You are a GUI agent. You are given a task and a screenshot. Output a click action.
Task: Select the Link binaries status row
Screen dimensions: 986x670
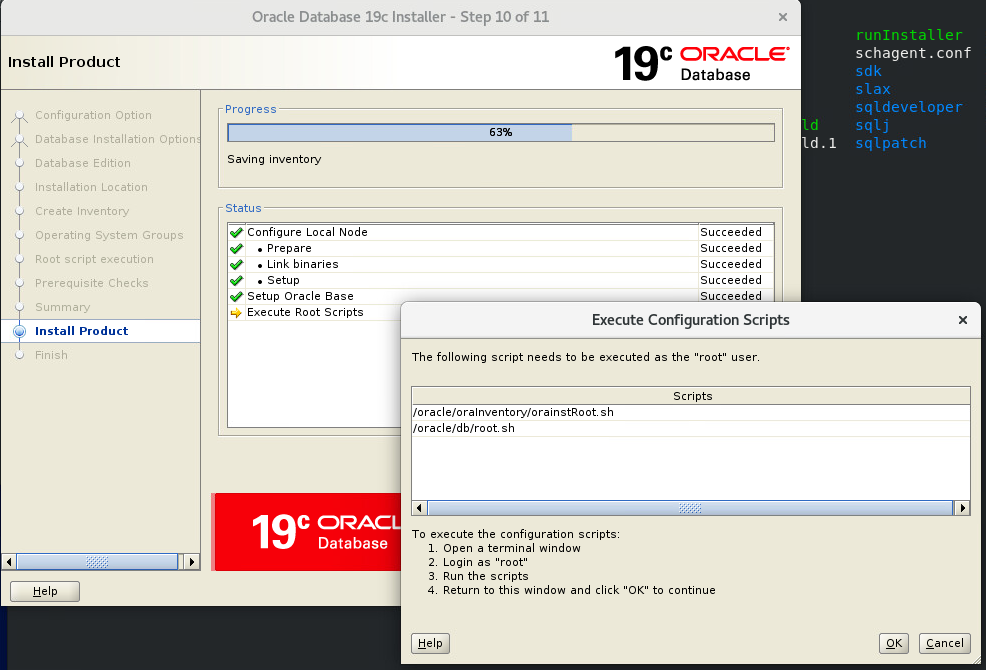click(501, 264)
